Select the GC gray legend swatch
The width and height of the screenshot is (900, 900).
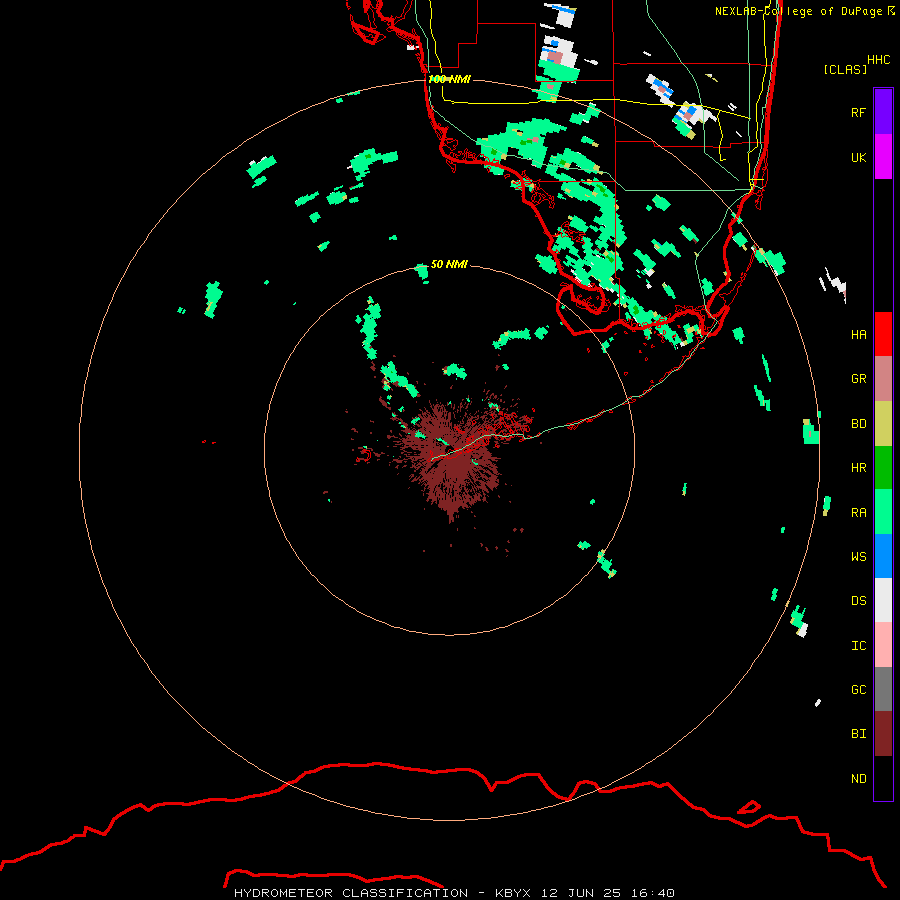pyautogui.click(x=883, y=689)
